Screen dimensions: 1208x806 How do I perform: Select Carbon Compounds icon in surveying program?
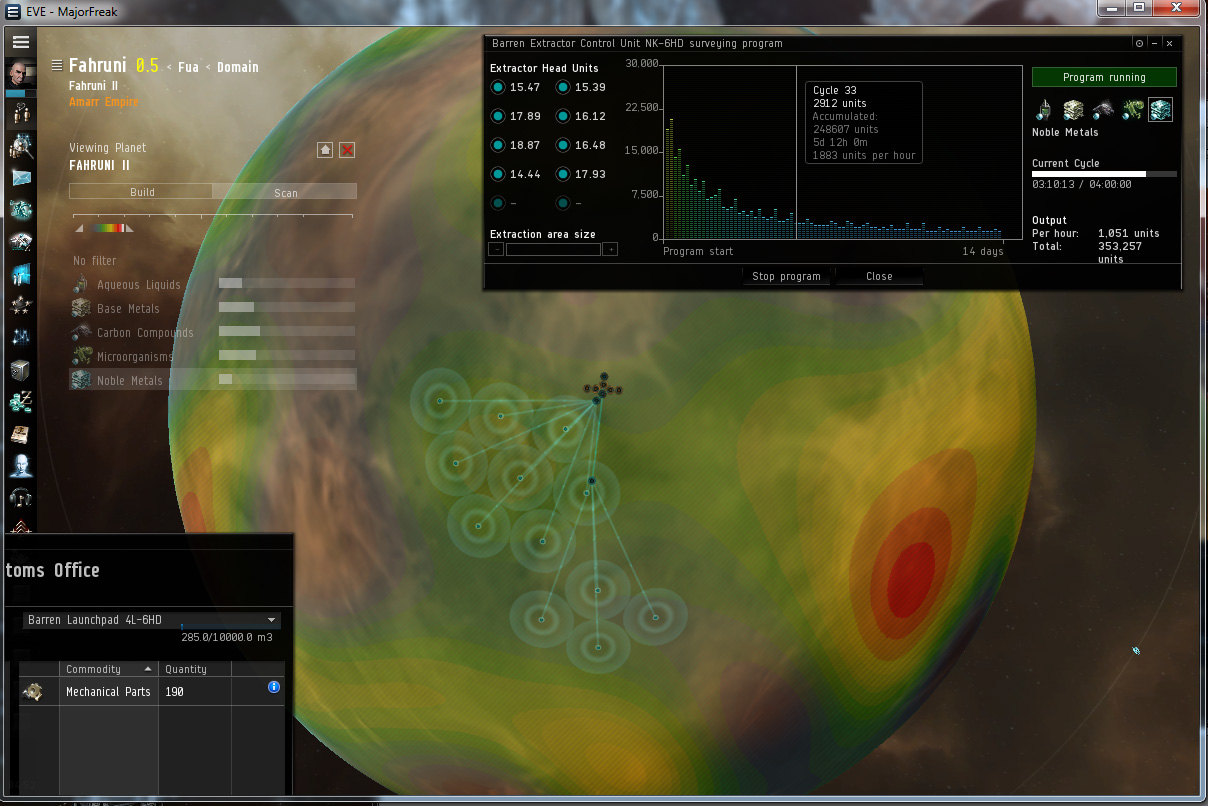1103,110
